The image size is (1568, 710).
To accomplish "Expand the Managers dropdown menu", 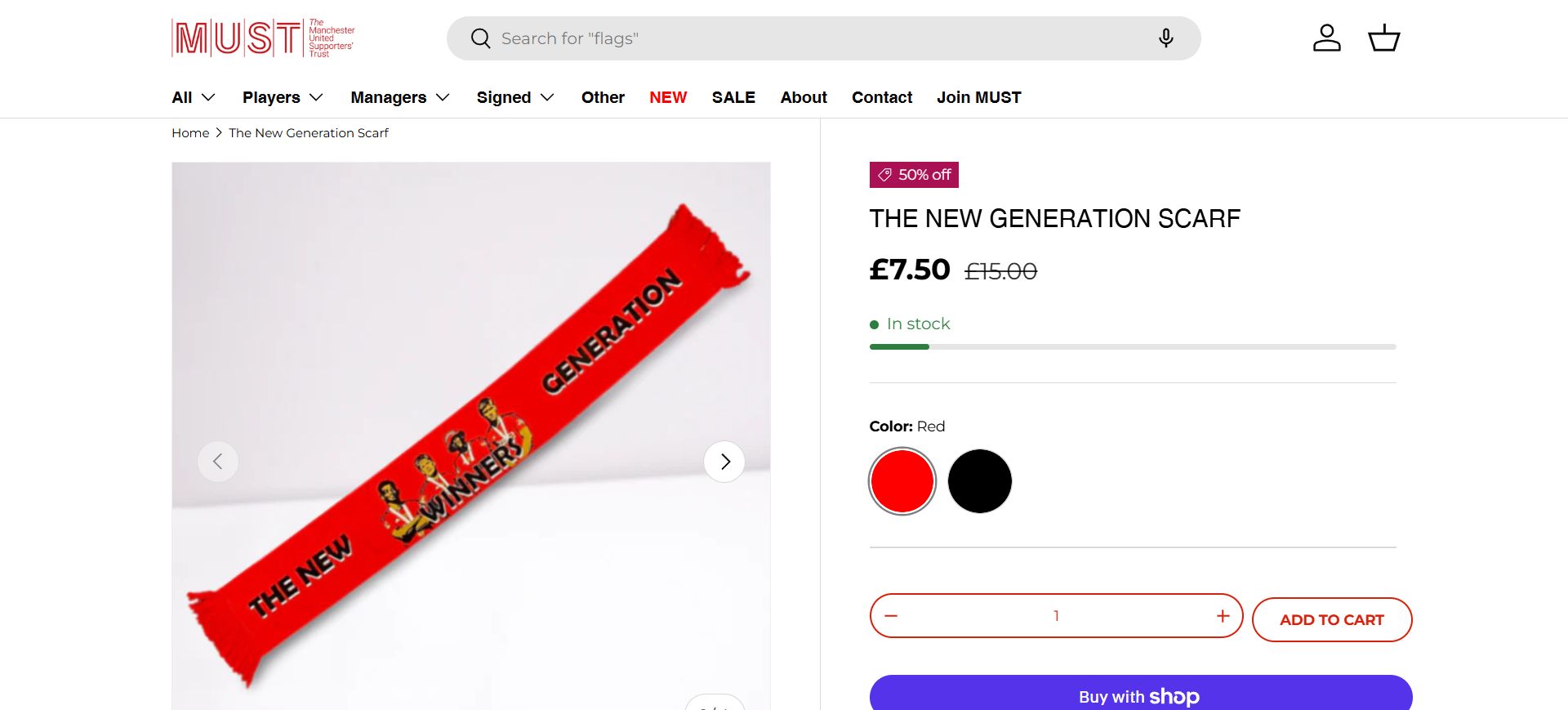I will [400, 97].
